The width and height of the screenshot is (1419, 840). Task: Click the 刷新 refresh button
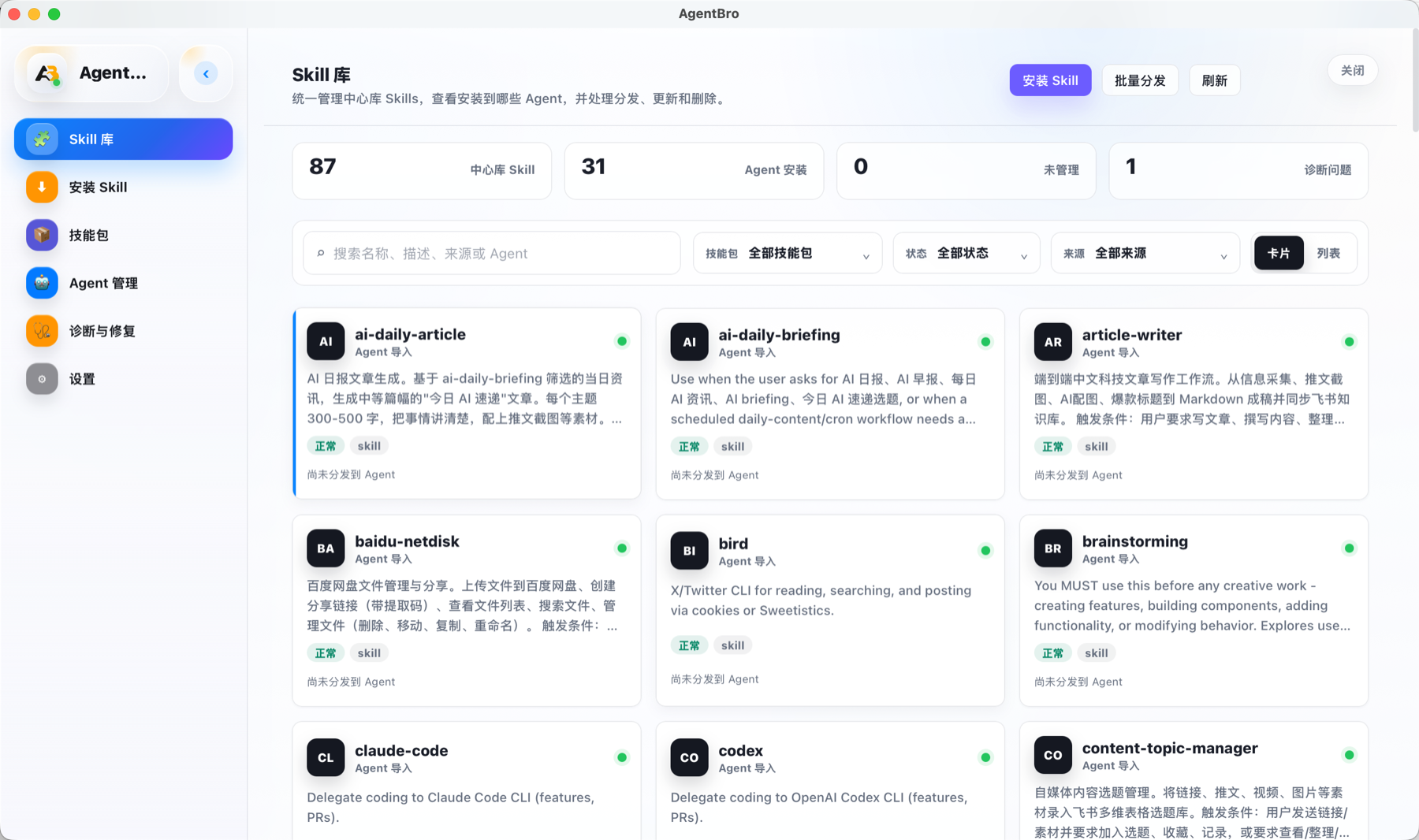click(1214, 80)
